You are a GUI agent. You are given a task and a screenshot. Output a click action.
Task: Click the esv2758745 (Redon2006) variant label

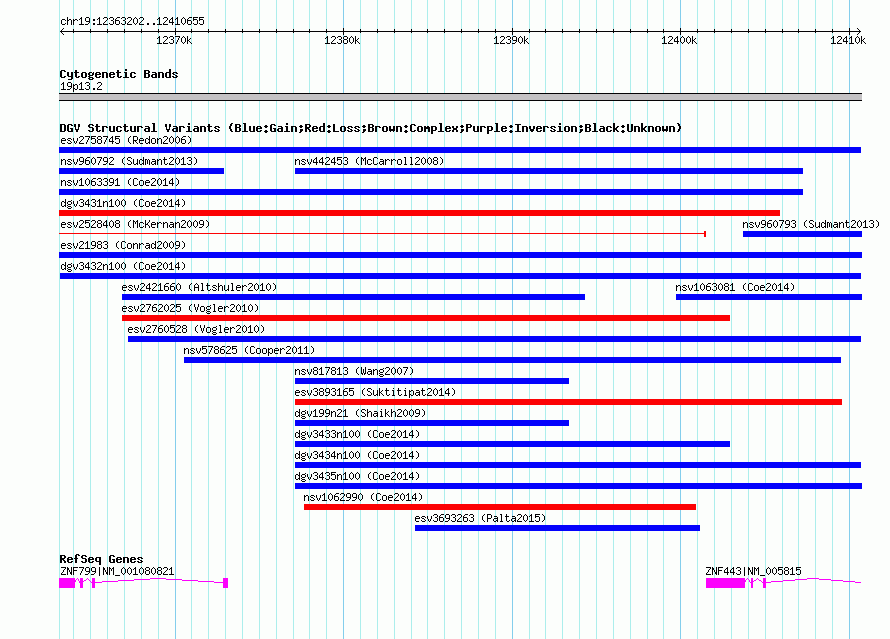(126, 140)
